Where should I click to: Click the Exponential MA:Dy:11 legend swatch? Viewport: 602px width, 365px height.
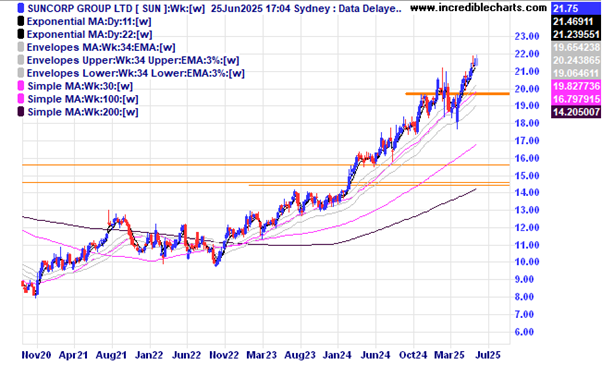pyautogui.click(x=21, y=21)
